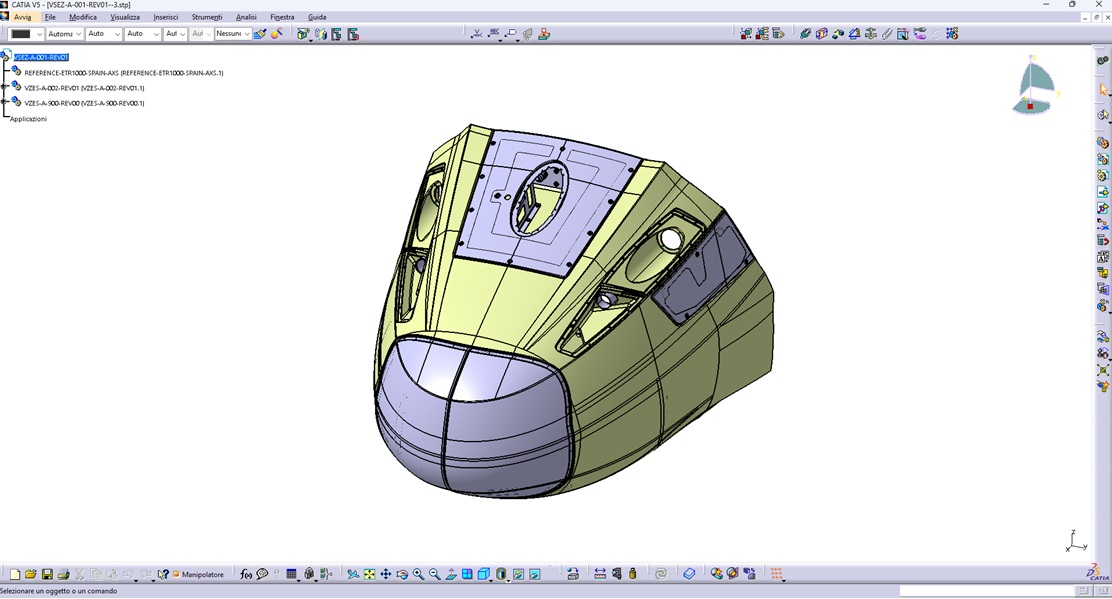The width and height of the screenshot is (1112, 599).
Task: Zoom out with the magnifier minus icon
Action: click(435, 574)
